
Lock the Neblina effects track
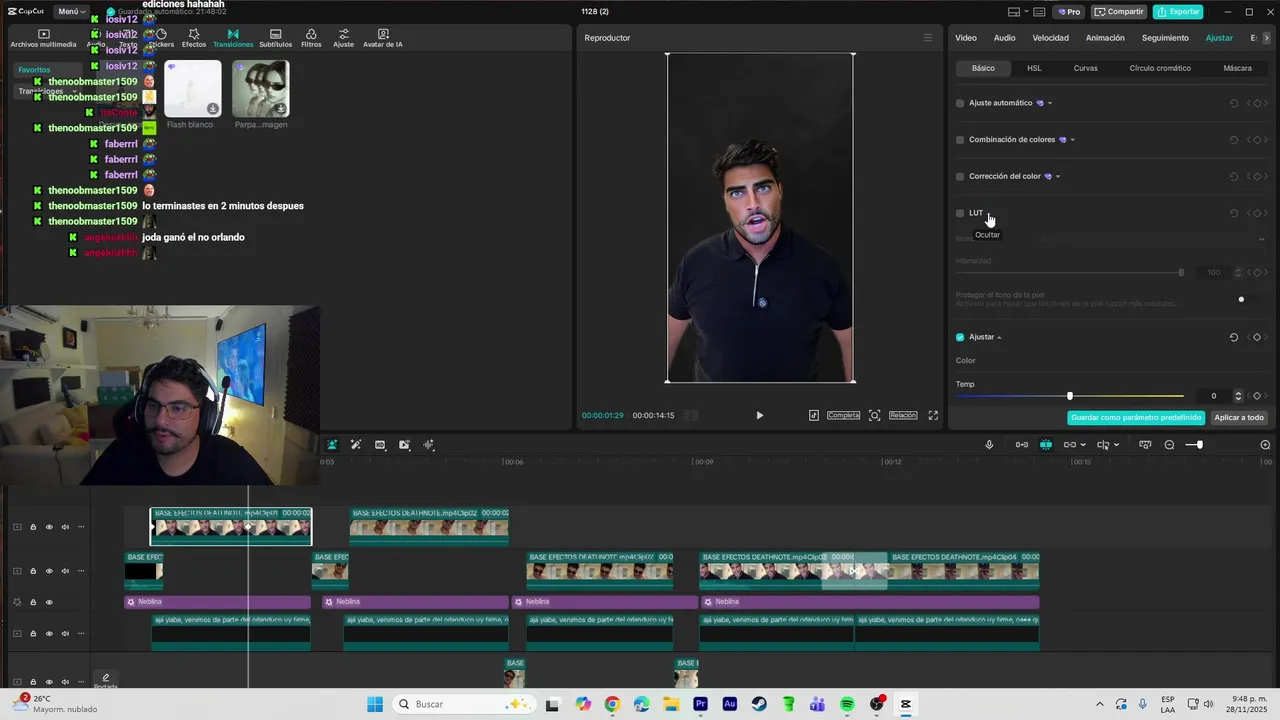pyautogui.click(x=33, y=602)
